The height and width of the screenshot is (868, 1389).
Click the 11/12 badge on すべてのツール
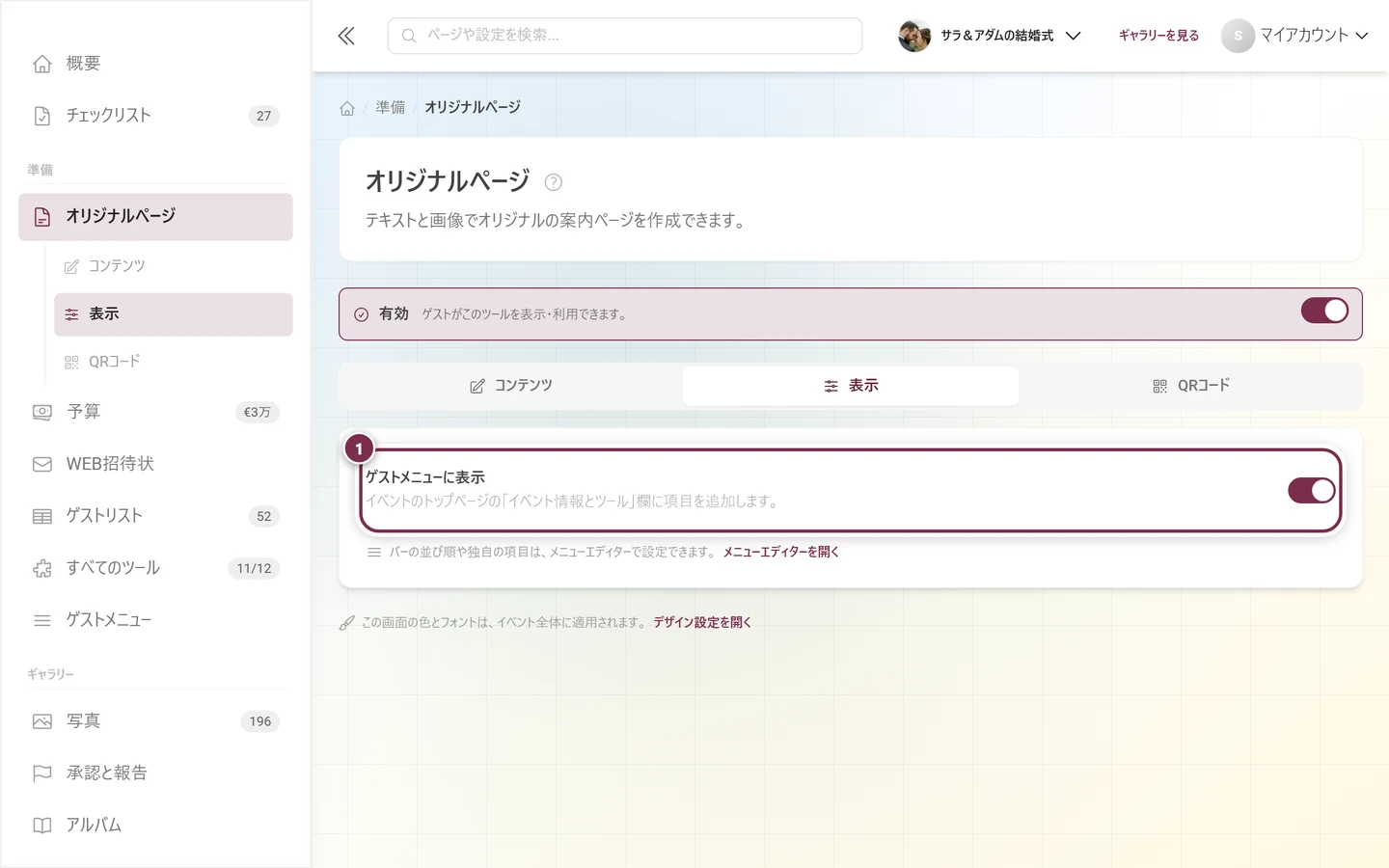point(254,568)
